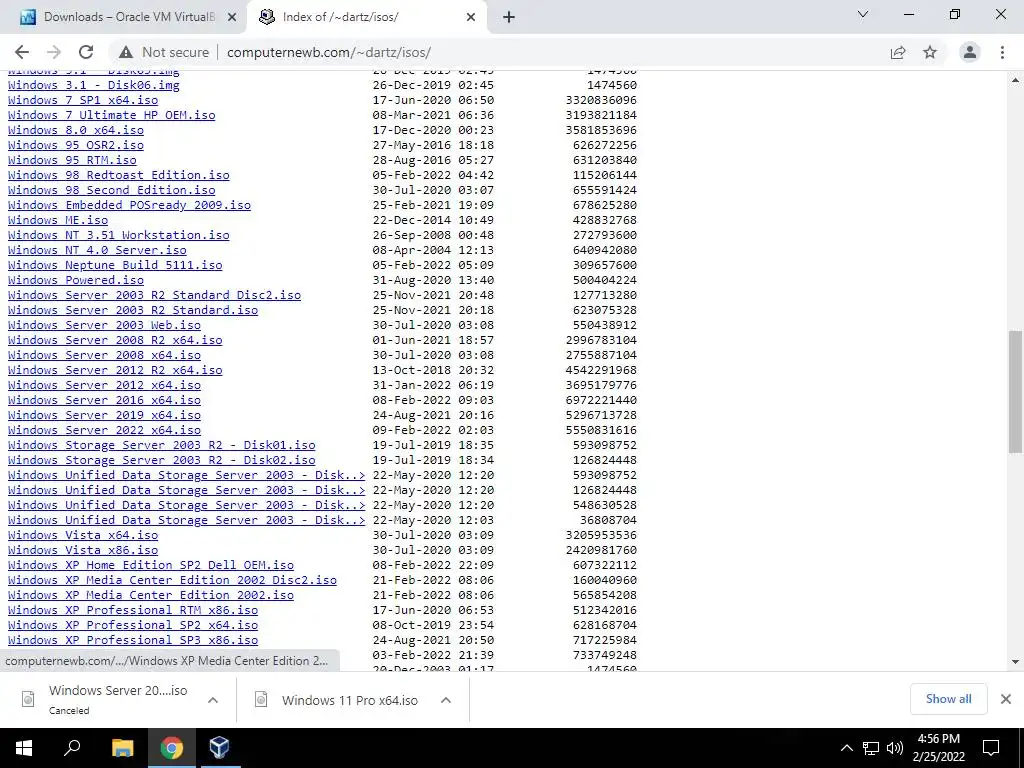Download Windows_7_SP1_x64.iso link
The width and height of the screenshot is (1024, 768).
83,100
